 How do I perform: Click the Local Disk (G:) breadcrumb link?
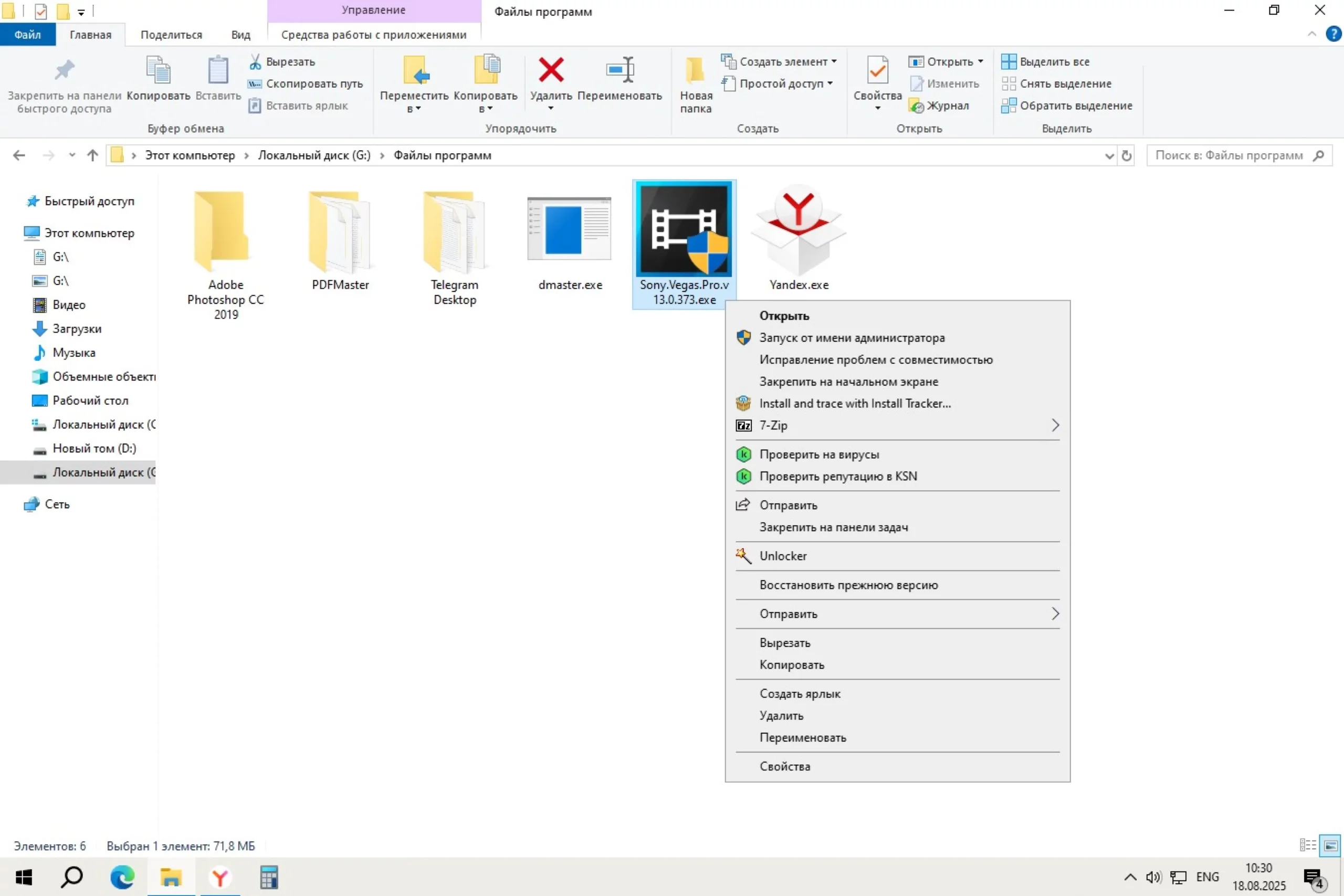coord(314,155)
